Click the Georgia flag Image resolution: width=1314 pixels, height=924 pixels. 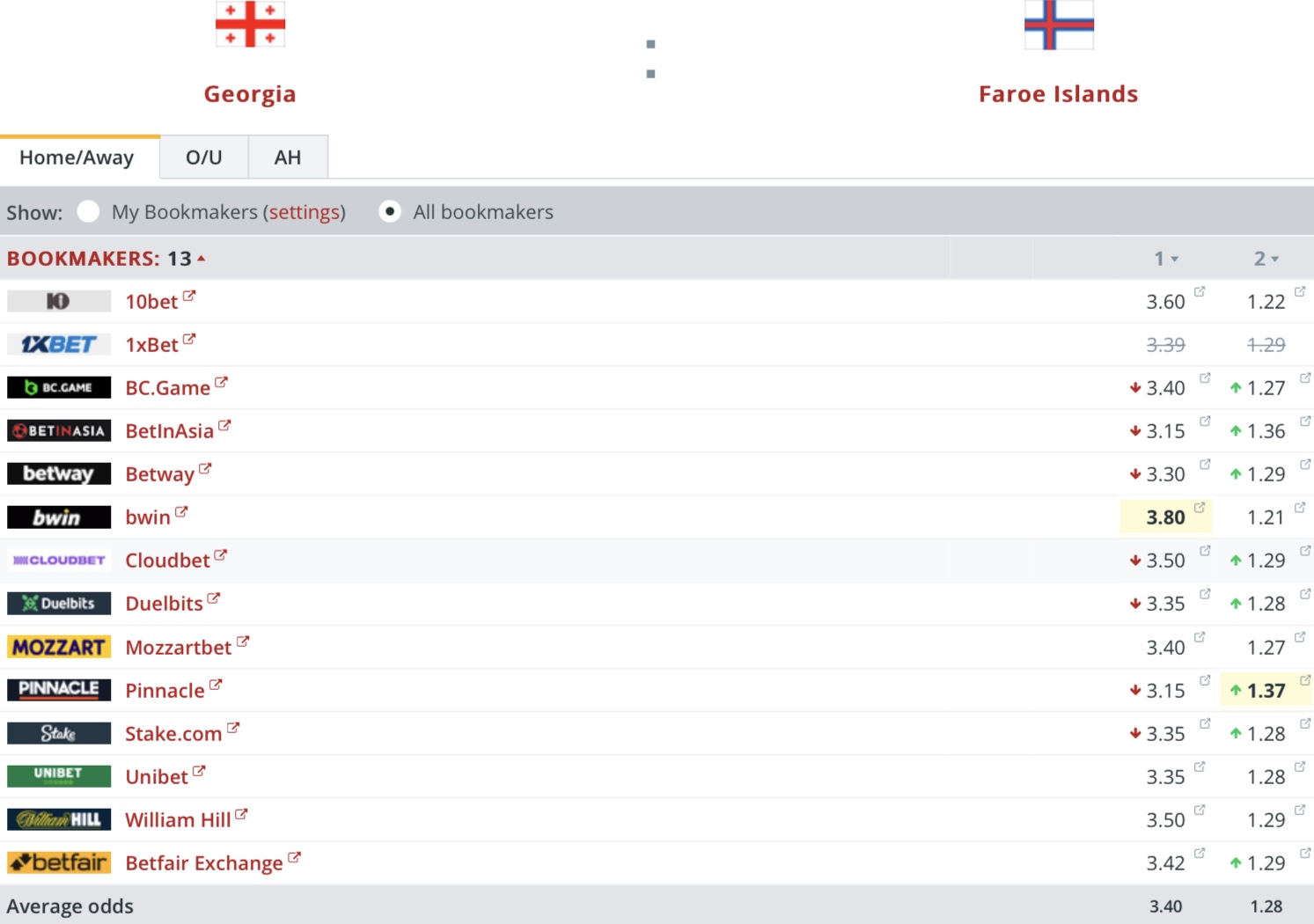pyautogui.click(x=250, y=24)
